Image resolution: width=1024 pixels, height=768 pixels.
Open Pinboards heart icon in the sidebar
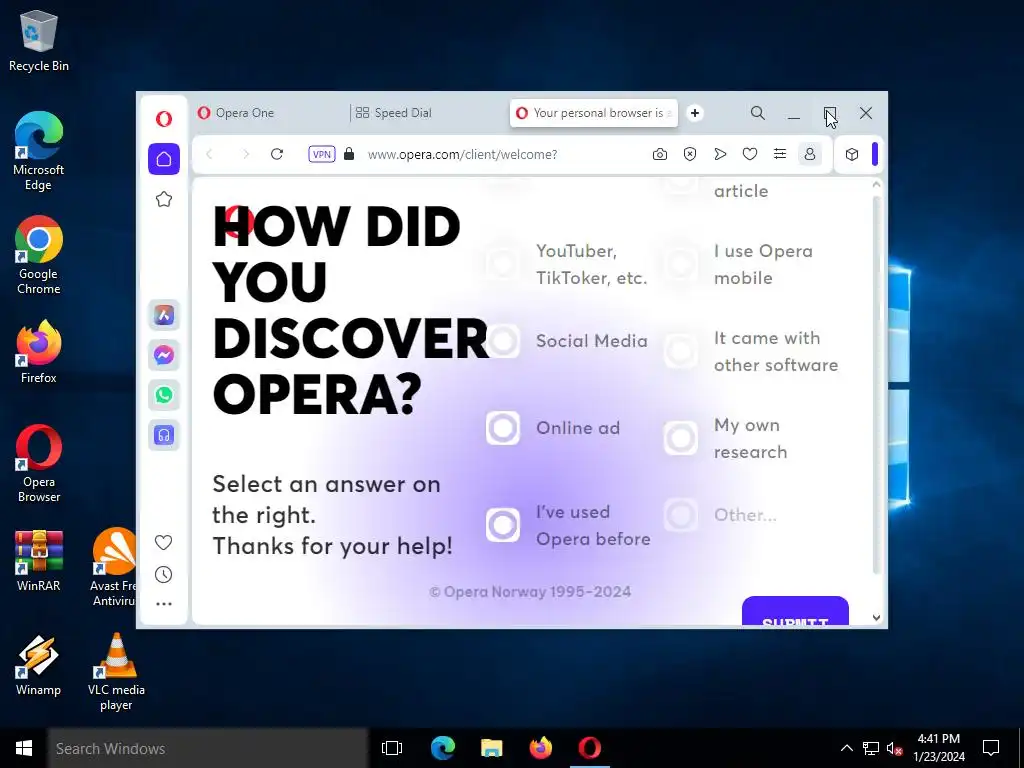tap(163, 542)
